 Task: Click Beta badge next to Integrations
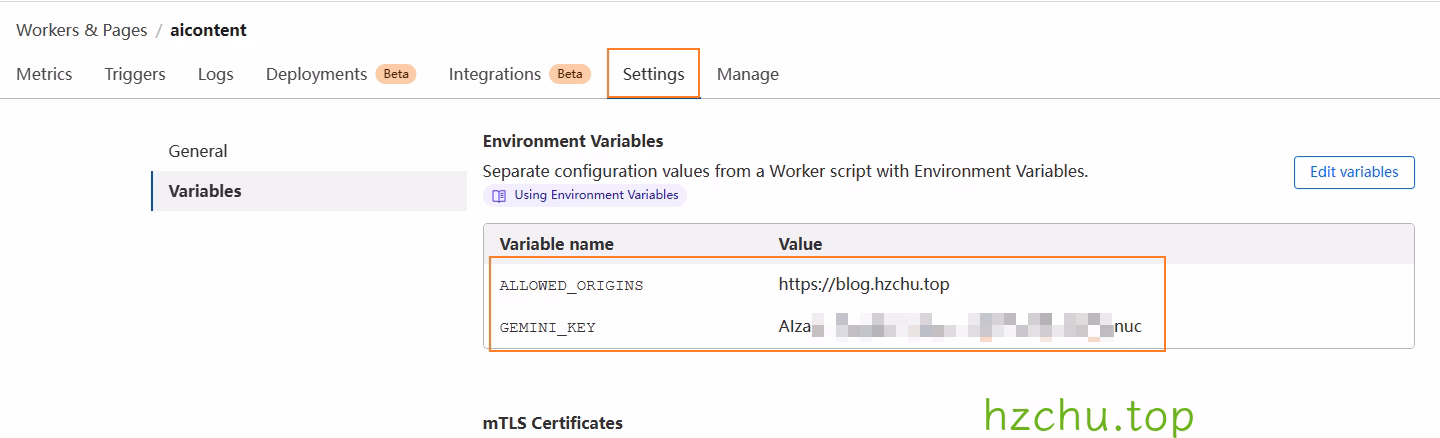[570, 74]
